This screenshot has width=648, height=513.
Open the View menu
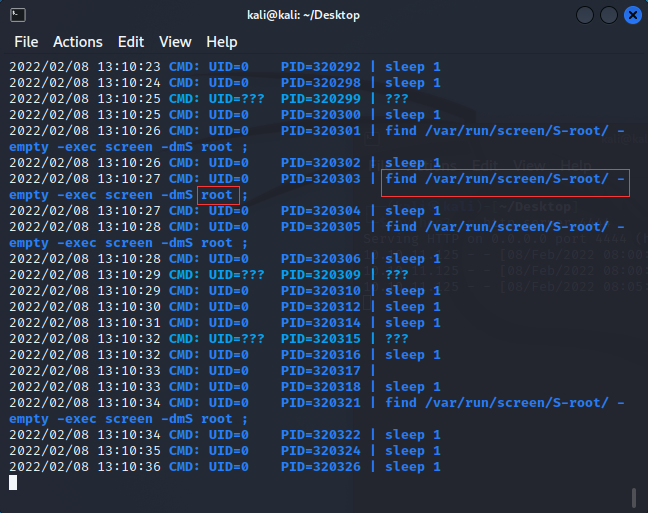(175, 42)
